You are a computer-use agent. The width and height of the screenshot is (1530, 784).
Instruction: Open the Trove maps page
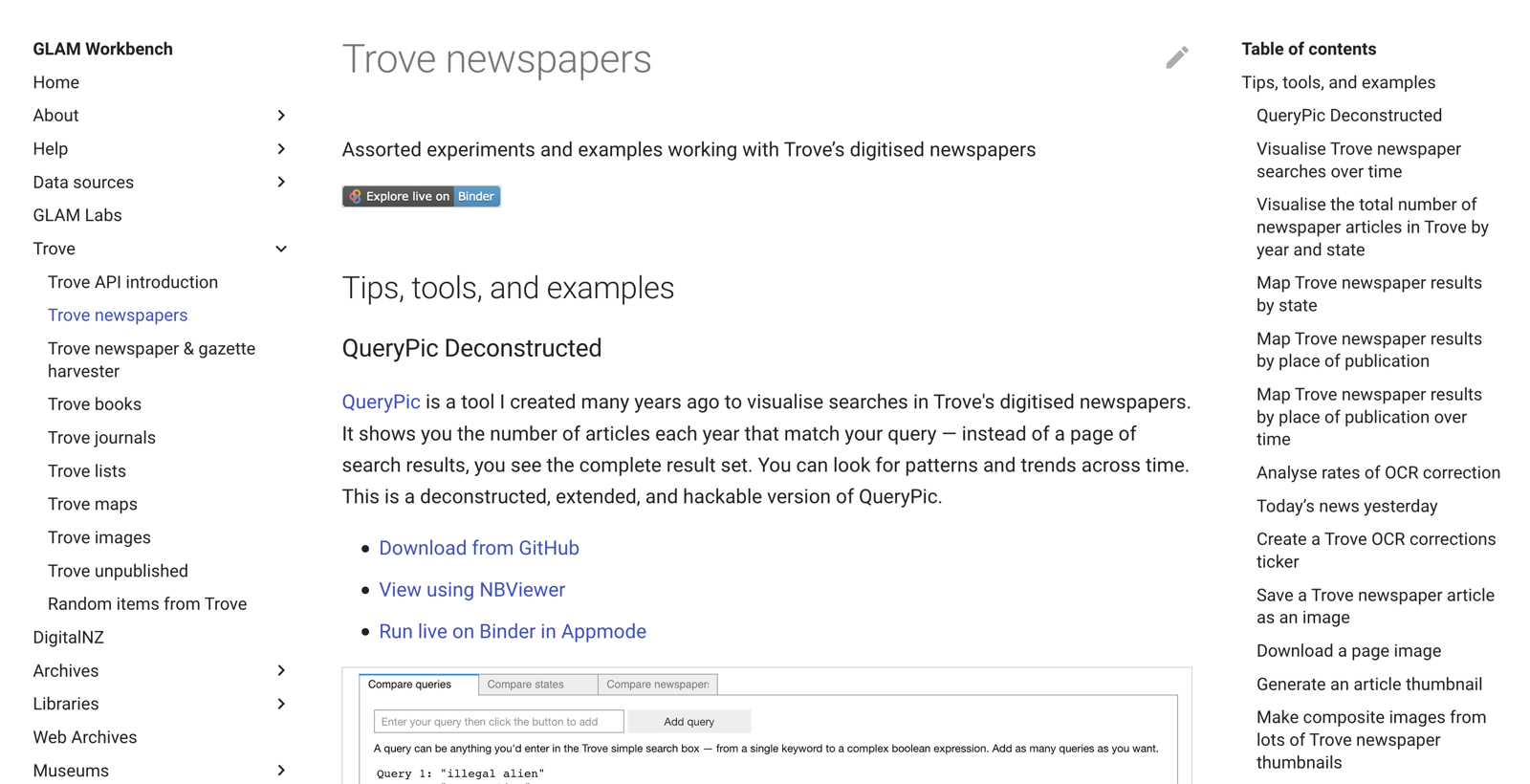coord(93,504)
